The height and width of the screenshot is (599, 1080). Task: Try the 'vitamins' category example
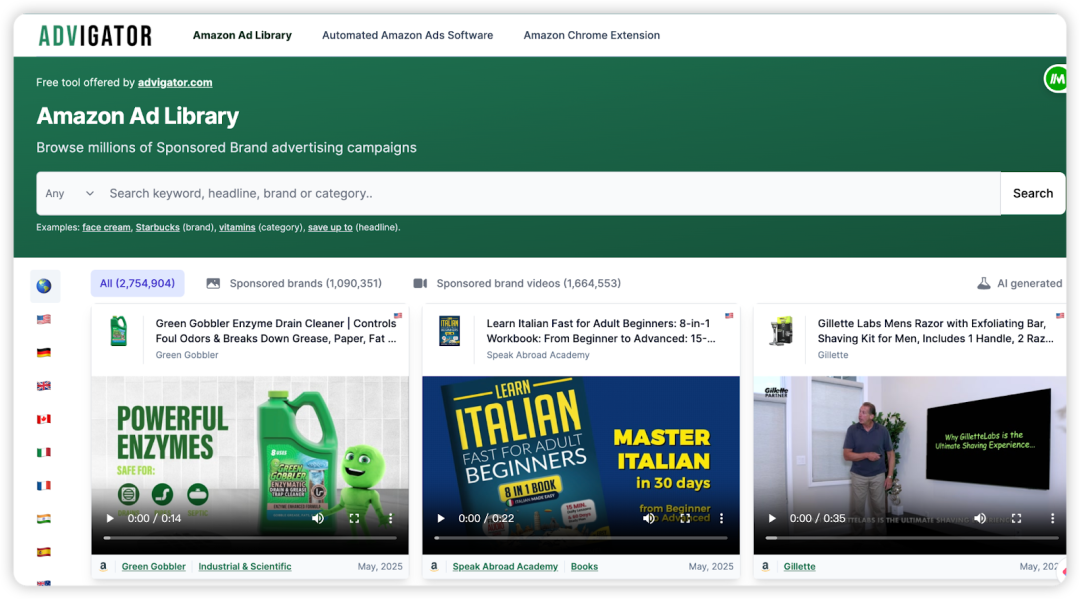pyautogui.click(x=237, y=227)
